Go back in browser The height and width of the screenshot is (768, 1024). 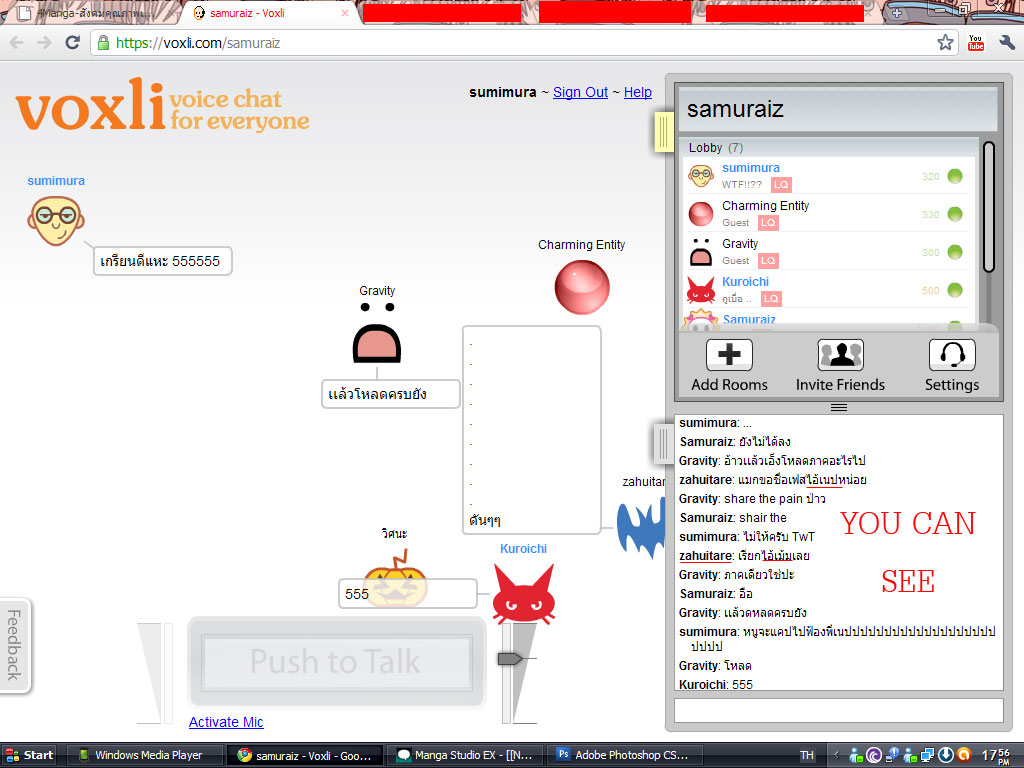pyautogui.click(x=16, y=43)
